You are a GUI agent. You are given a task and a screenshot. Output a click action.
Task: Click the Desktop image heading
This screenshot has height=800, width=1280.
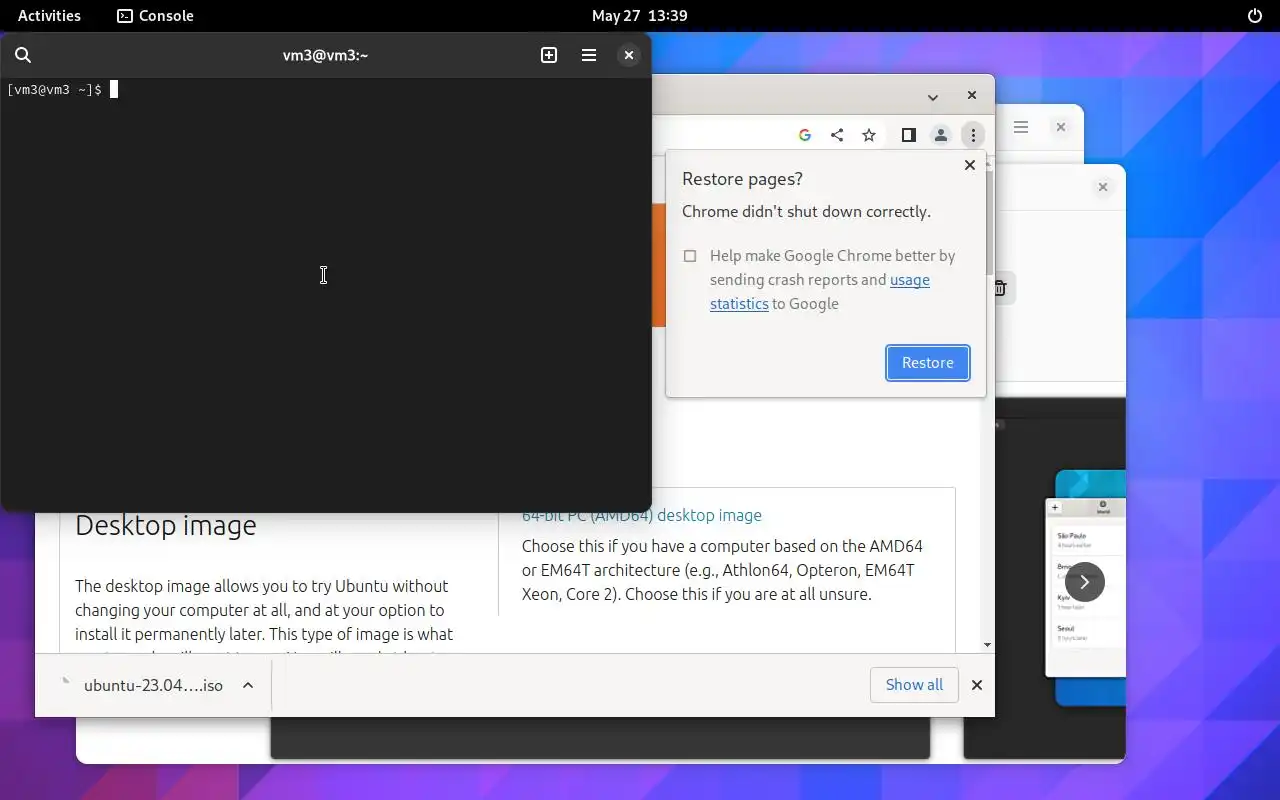click(166, 525)
